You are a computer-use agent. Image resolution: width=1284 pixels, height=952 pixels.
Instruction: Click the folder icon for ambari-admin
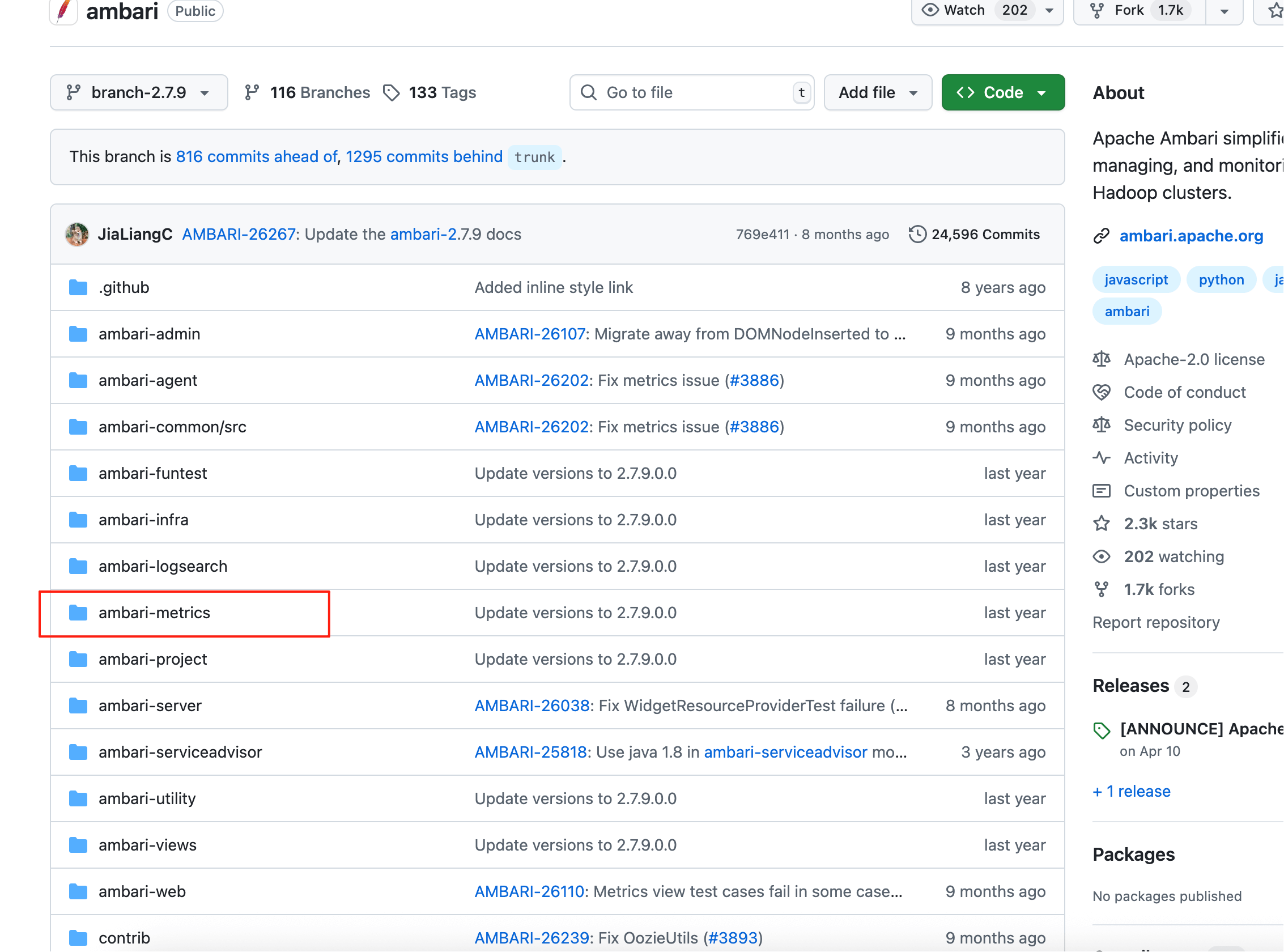click(78, 334)
